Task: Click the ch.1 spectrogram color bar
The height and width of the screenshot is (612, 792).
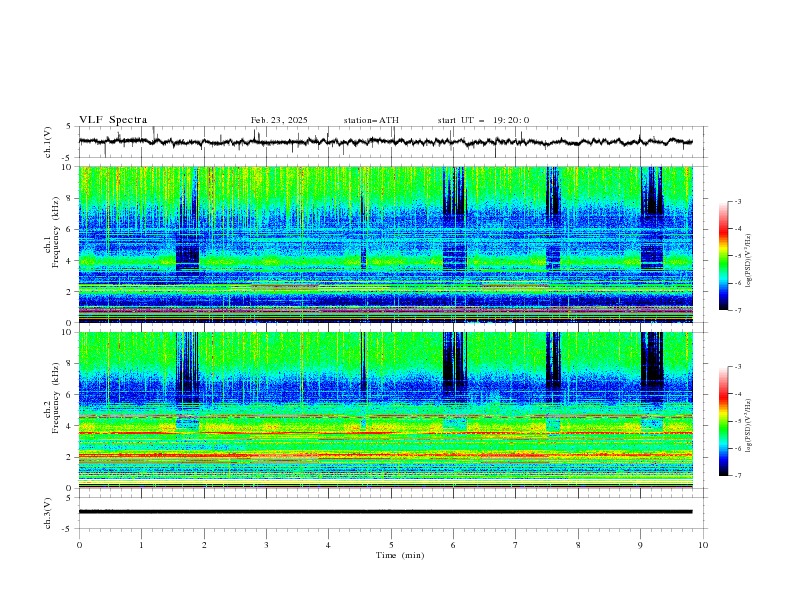Action: pyautogui.click(x=723, y=256)
